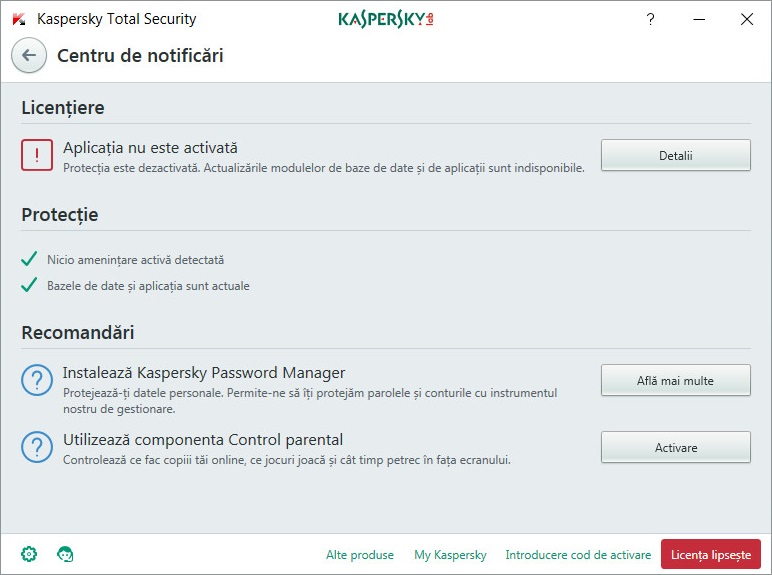772x575 pixels.
Task: Click the back arrow button
Action: coord(29,55)
